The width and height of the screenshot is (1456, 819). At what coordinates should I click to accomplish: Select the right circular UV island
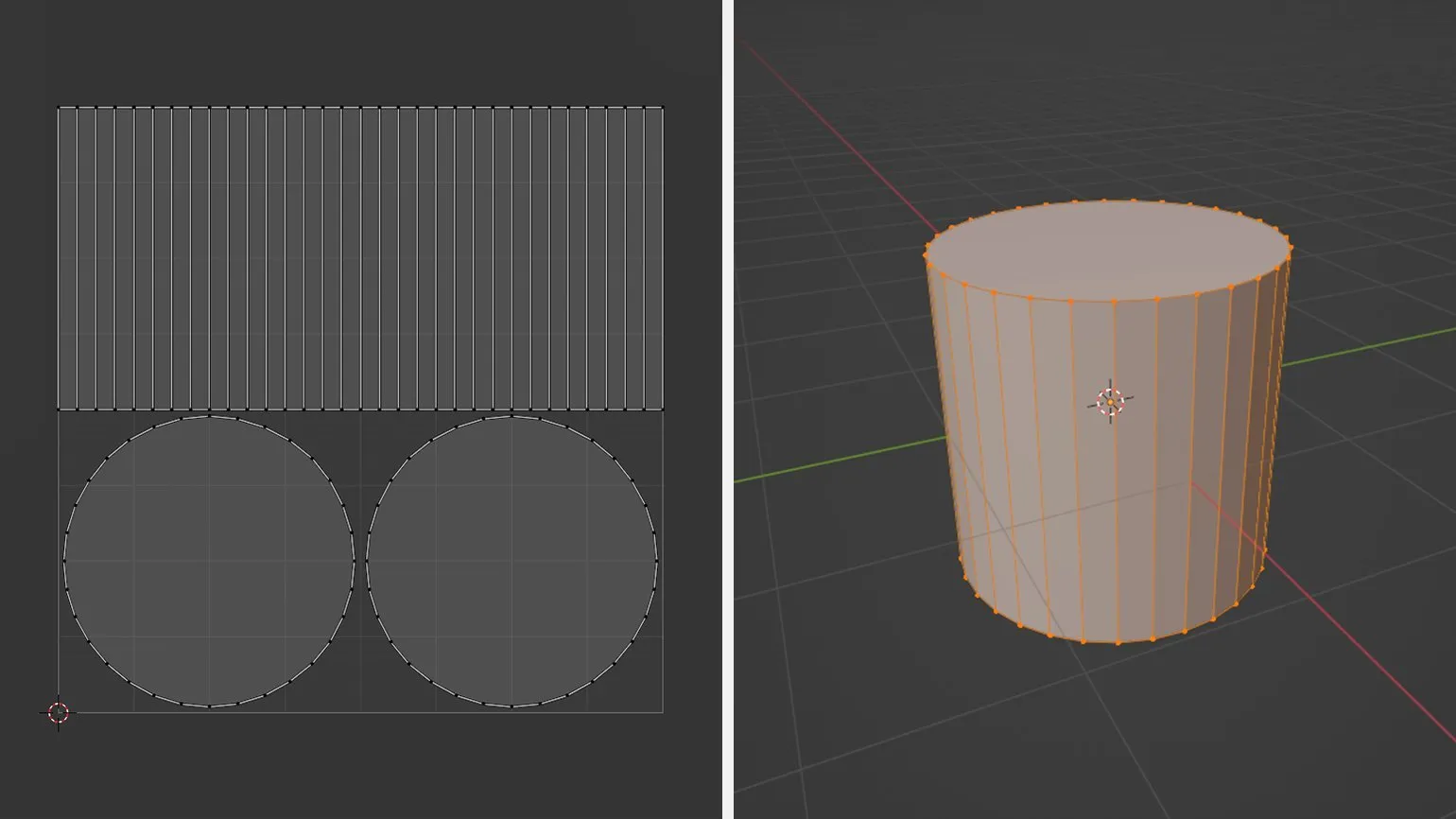click(x=511, y=561)
